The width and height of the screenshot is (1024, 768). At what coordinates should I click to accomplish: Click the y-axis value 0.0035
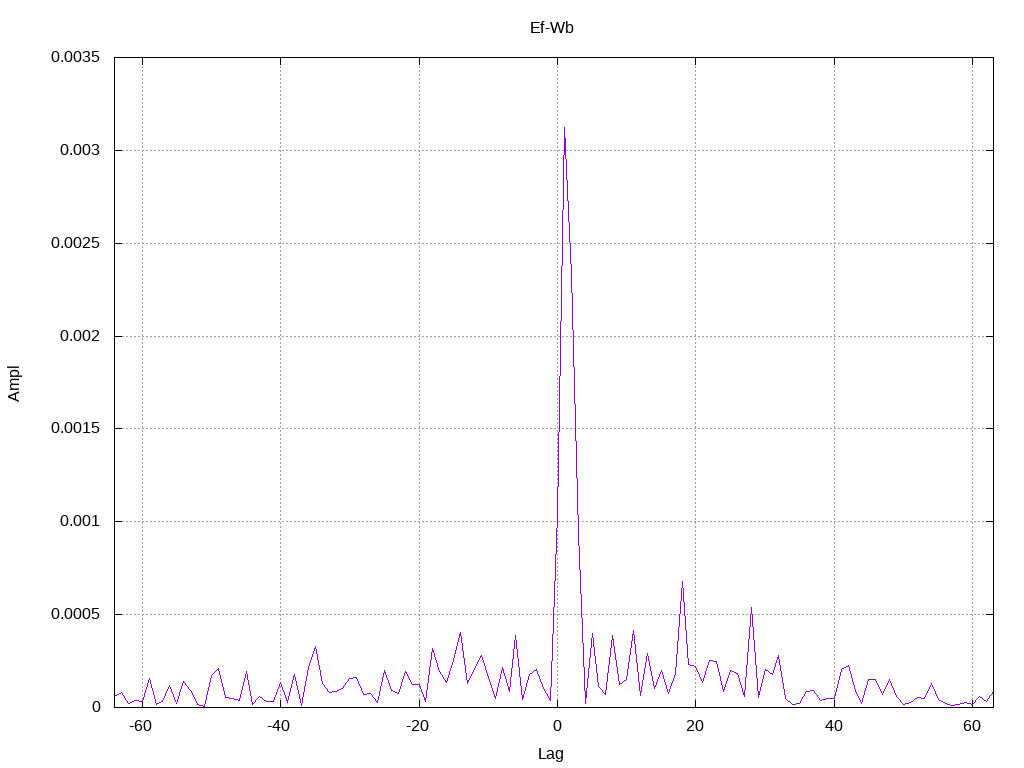(76, 57)
